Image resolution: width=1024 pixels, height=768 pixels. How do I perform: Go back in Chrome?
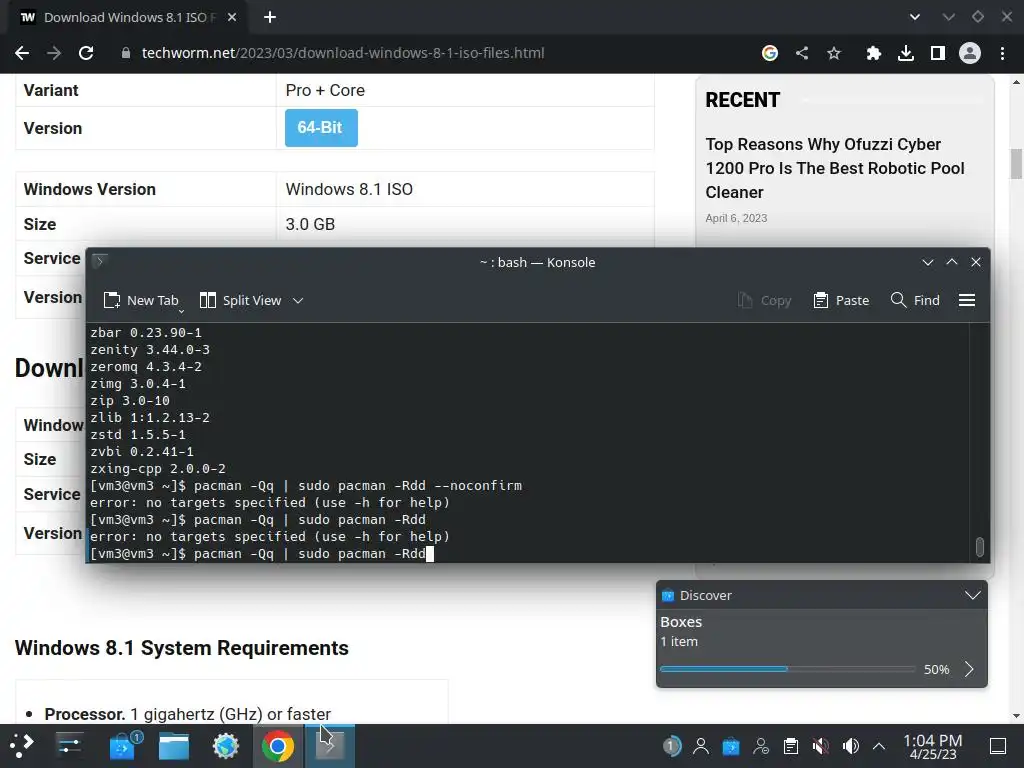[22, 53]
